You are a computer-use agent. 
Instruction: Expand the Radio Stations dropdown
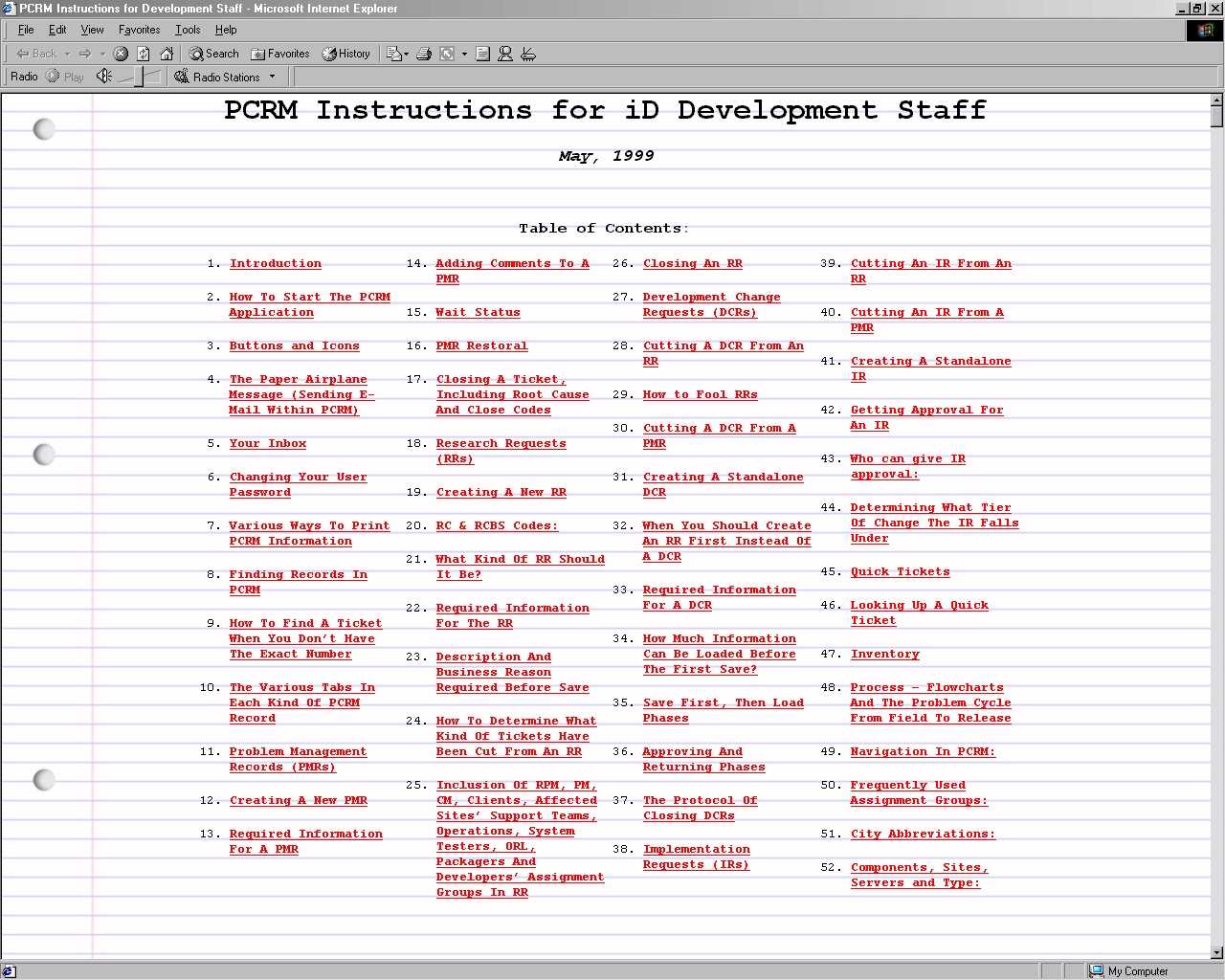pyautogui.click(x=272, y=77)
